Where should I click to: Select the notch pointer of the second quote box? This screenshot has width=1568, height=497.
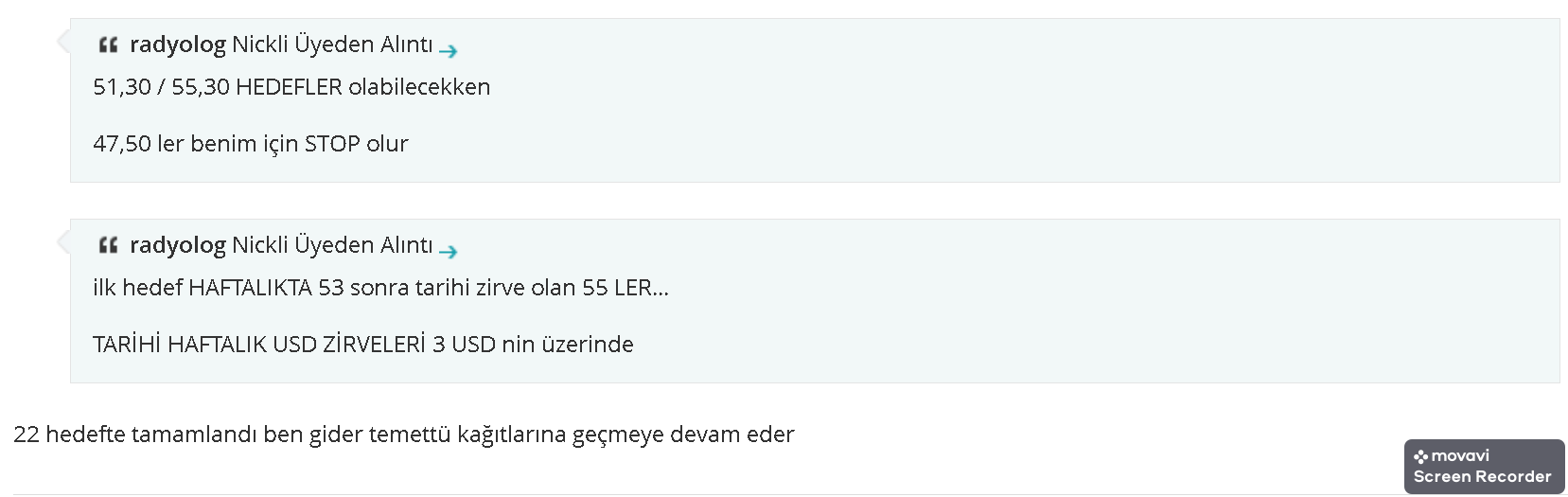[x=63, y=242]
